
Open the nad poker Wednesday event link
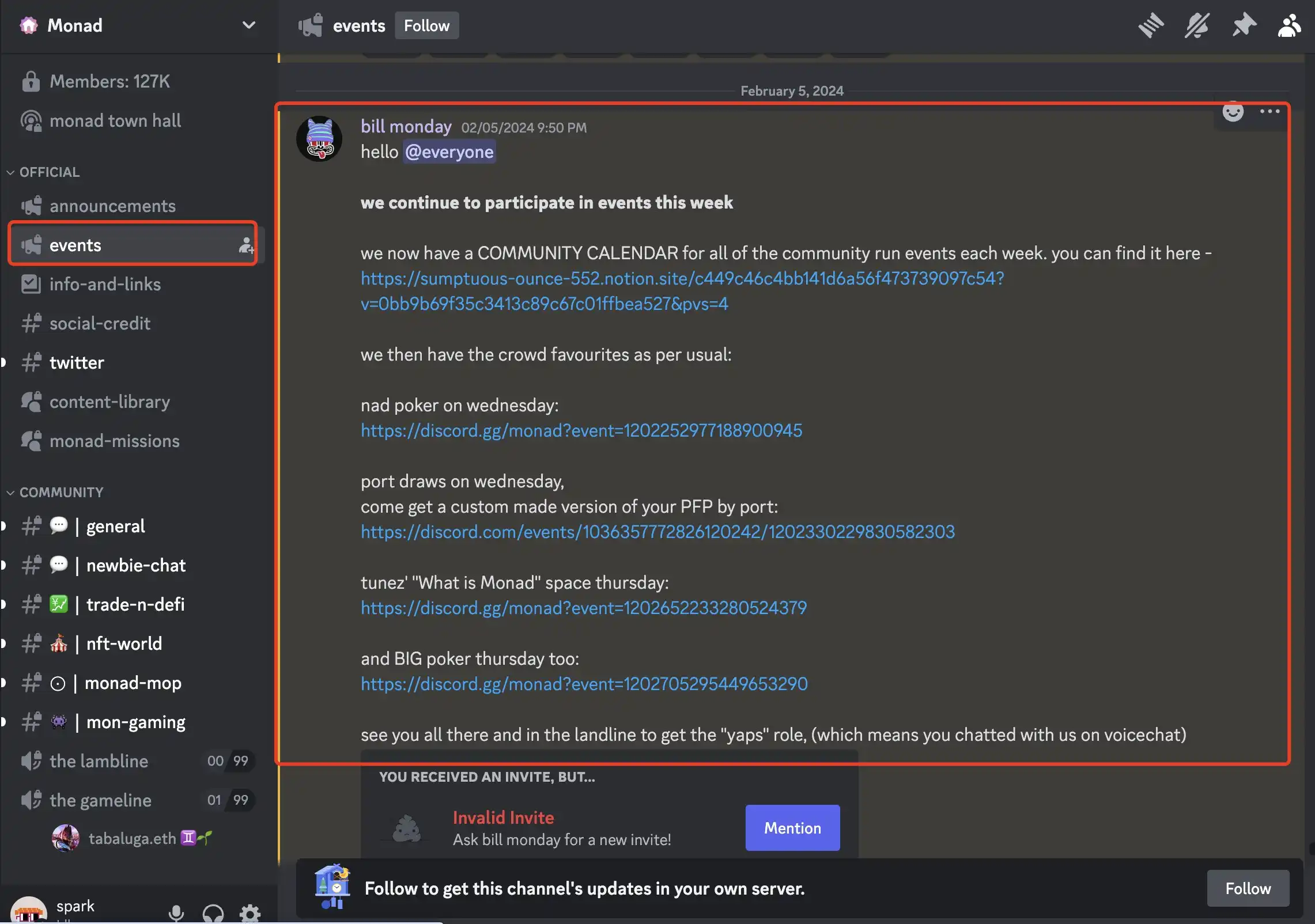pyautogui.click(x=581, y=430)
